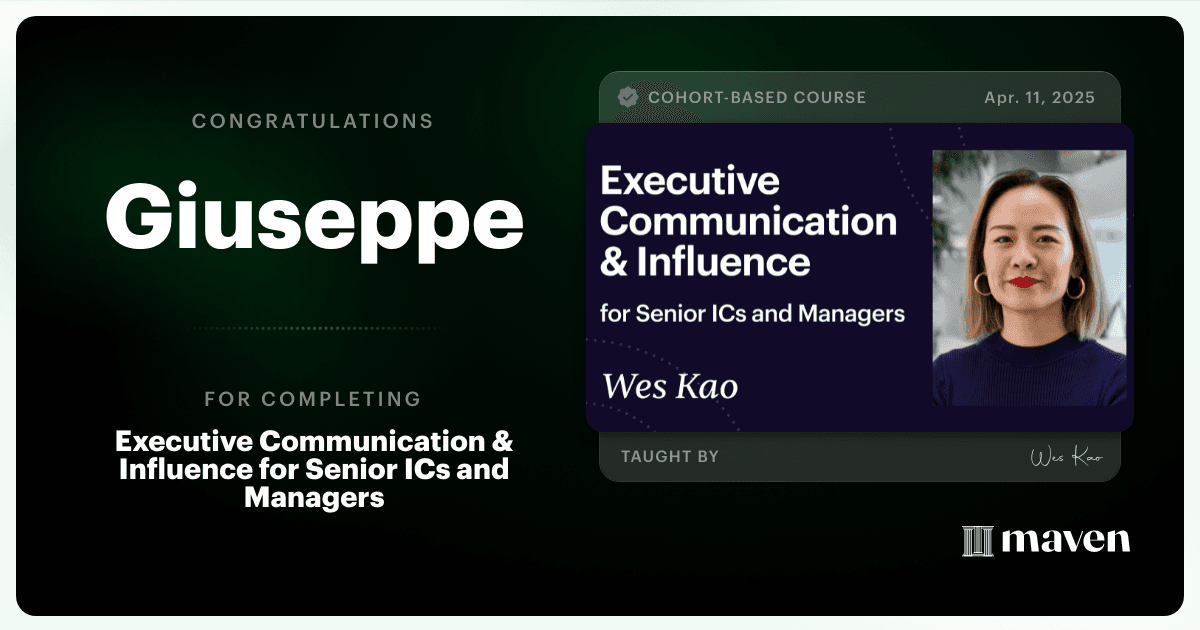
Task: Select the COHORT-BASED COURSE label
Action: 757,98
